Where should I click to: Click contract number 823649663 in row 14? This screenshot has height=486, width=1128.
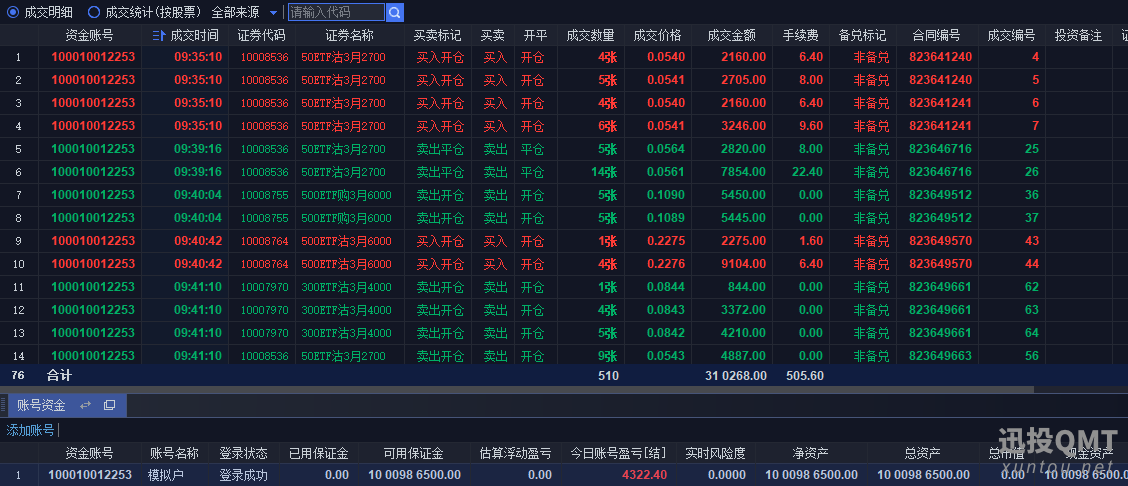click(940, 356)
